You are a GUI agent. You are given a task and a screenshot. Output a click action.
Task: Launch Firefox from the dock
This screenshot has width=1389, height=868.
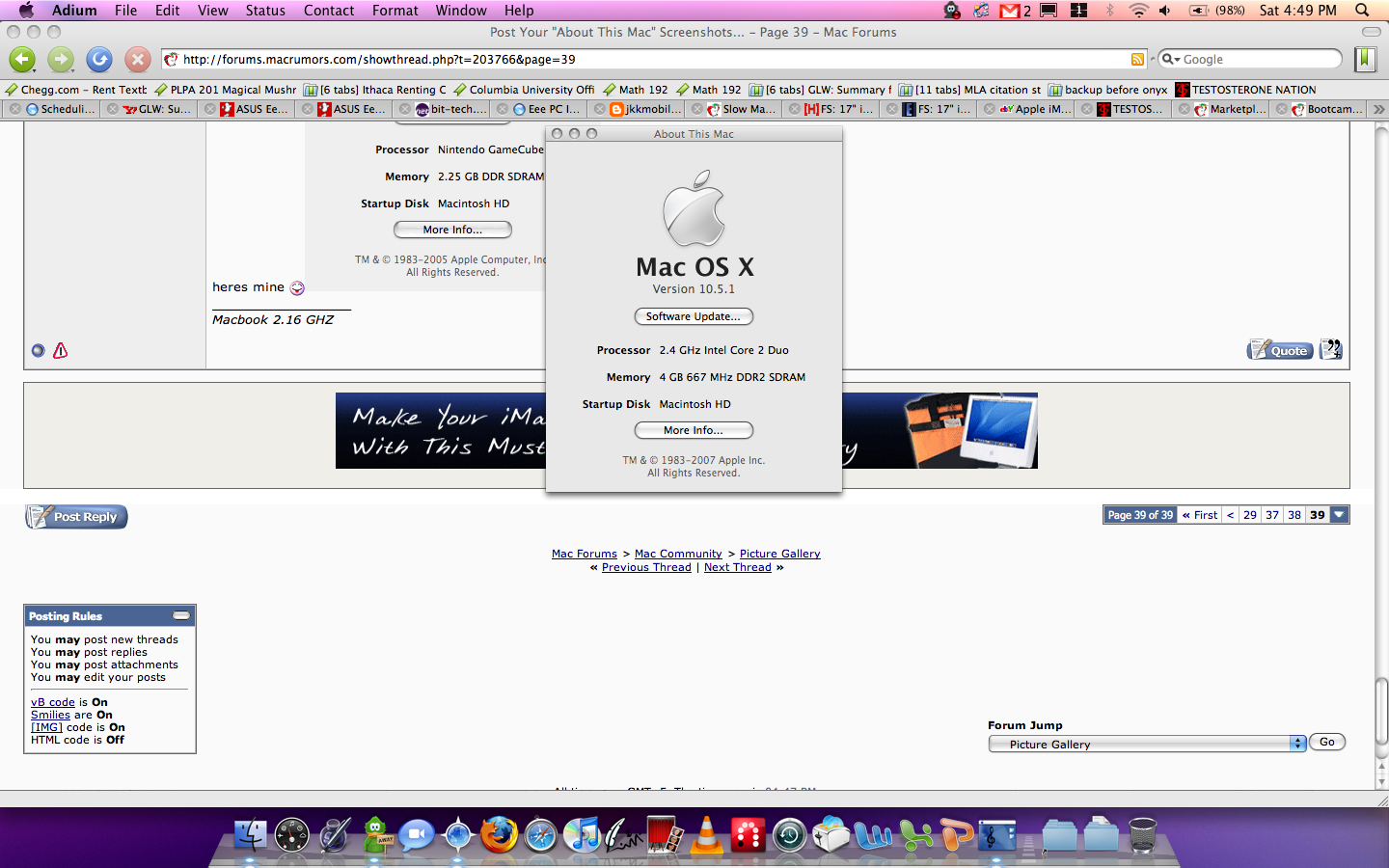tap(500, 835)
